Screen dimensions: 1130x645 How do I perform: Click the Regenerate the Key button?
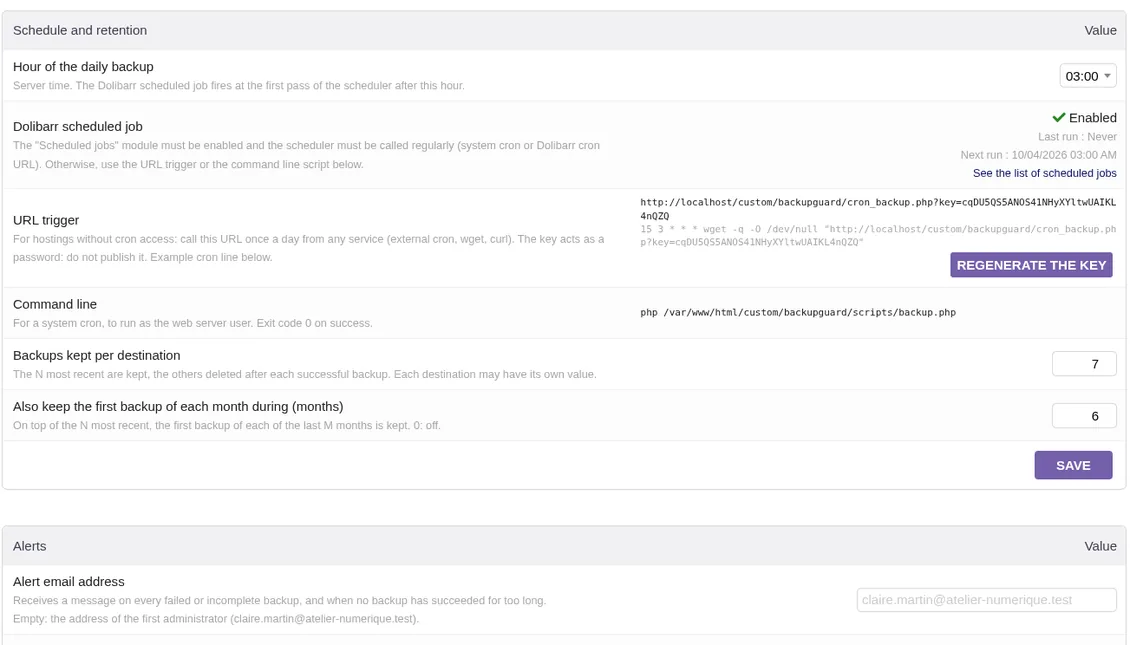point(1031,265)
